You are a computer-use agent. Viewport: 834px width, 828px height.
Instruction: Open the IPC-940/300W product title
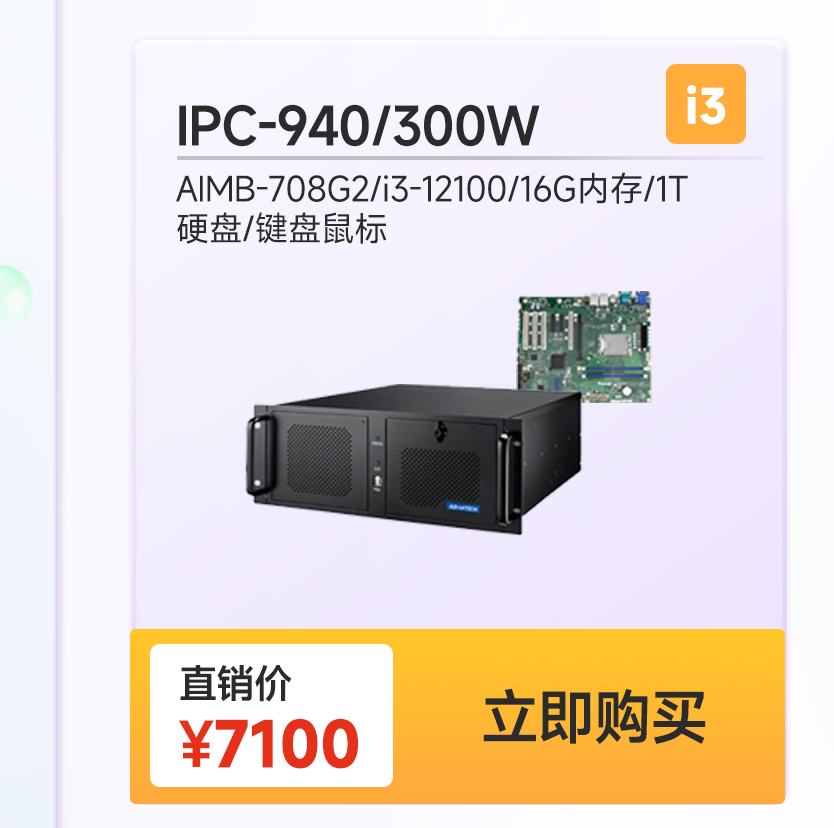point(357,126)
